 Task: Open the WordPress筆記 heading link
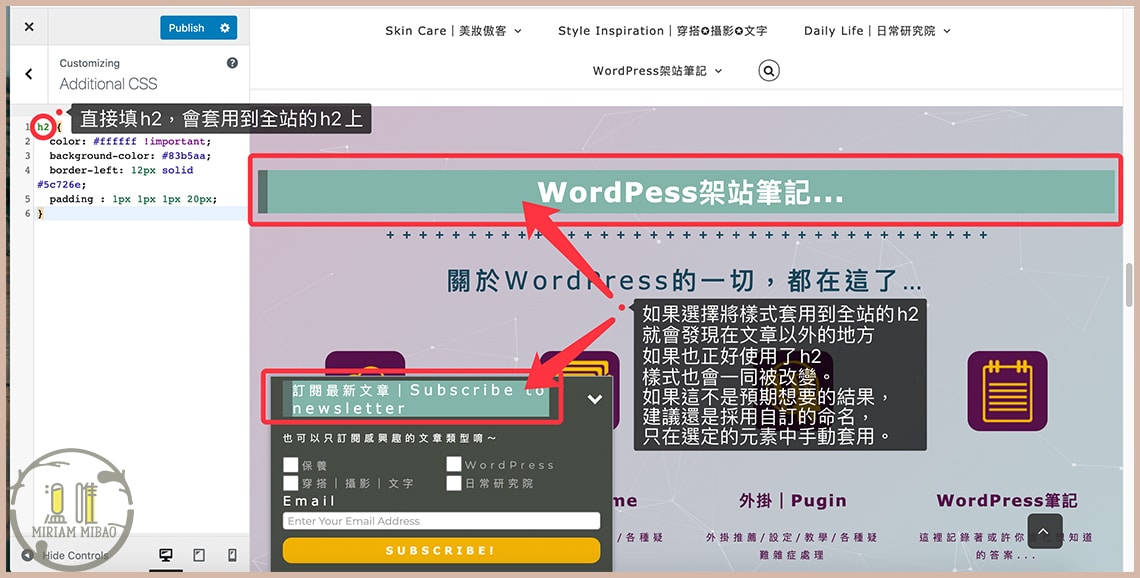coord(1007,500)
